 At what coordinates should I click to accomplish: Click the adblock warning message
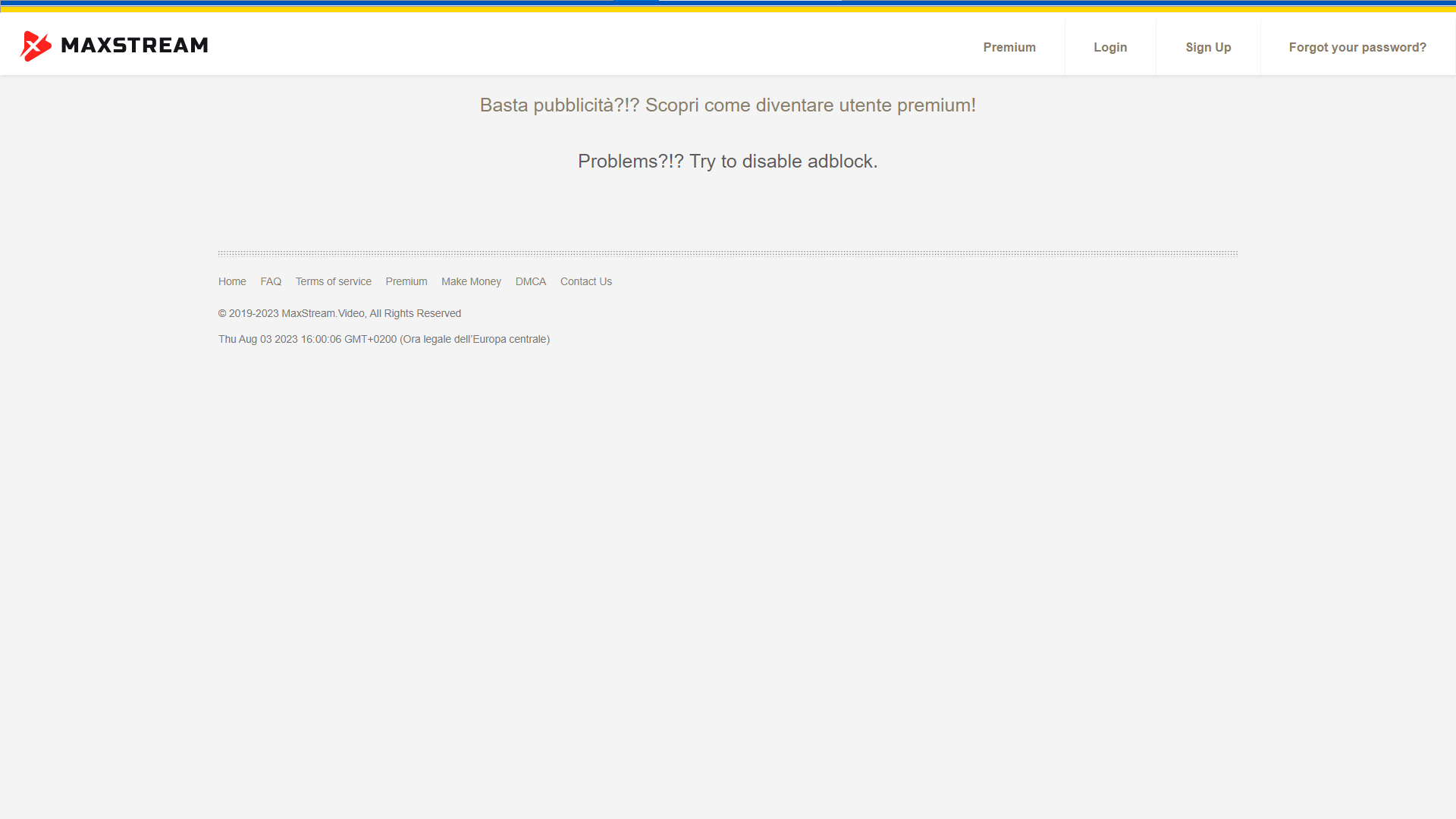coord(727,161)
